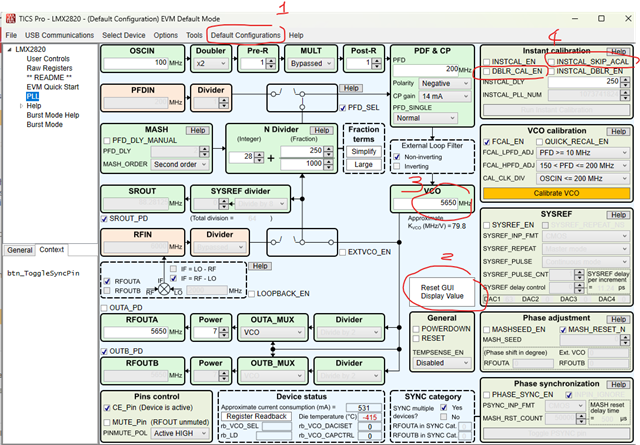Enable the INSTCAL_SKIP_ACAL checkbox

(551, 62)
